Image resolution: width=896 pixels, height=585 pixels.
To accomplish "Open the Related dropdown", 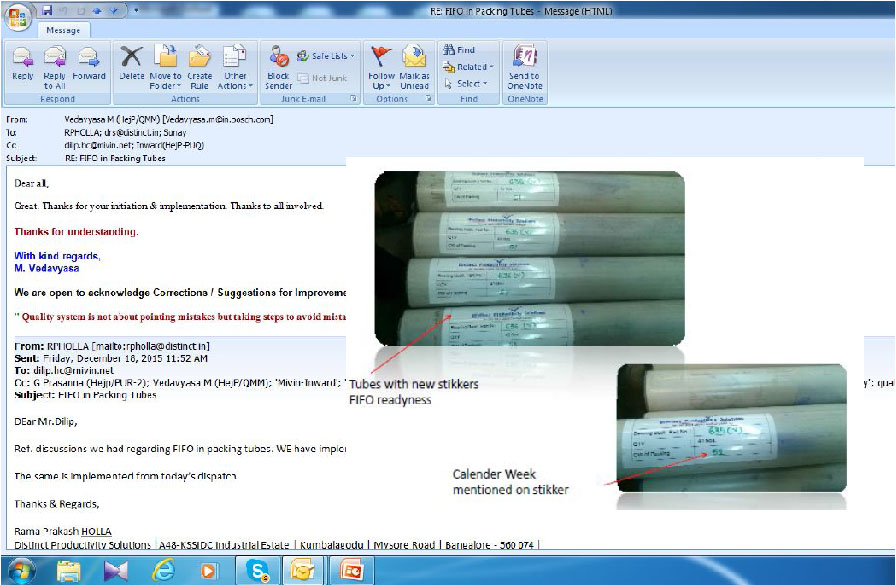I will coord(468,67).
